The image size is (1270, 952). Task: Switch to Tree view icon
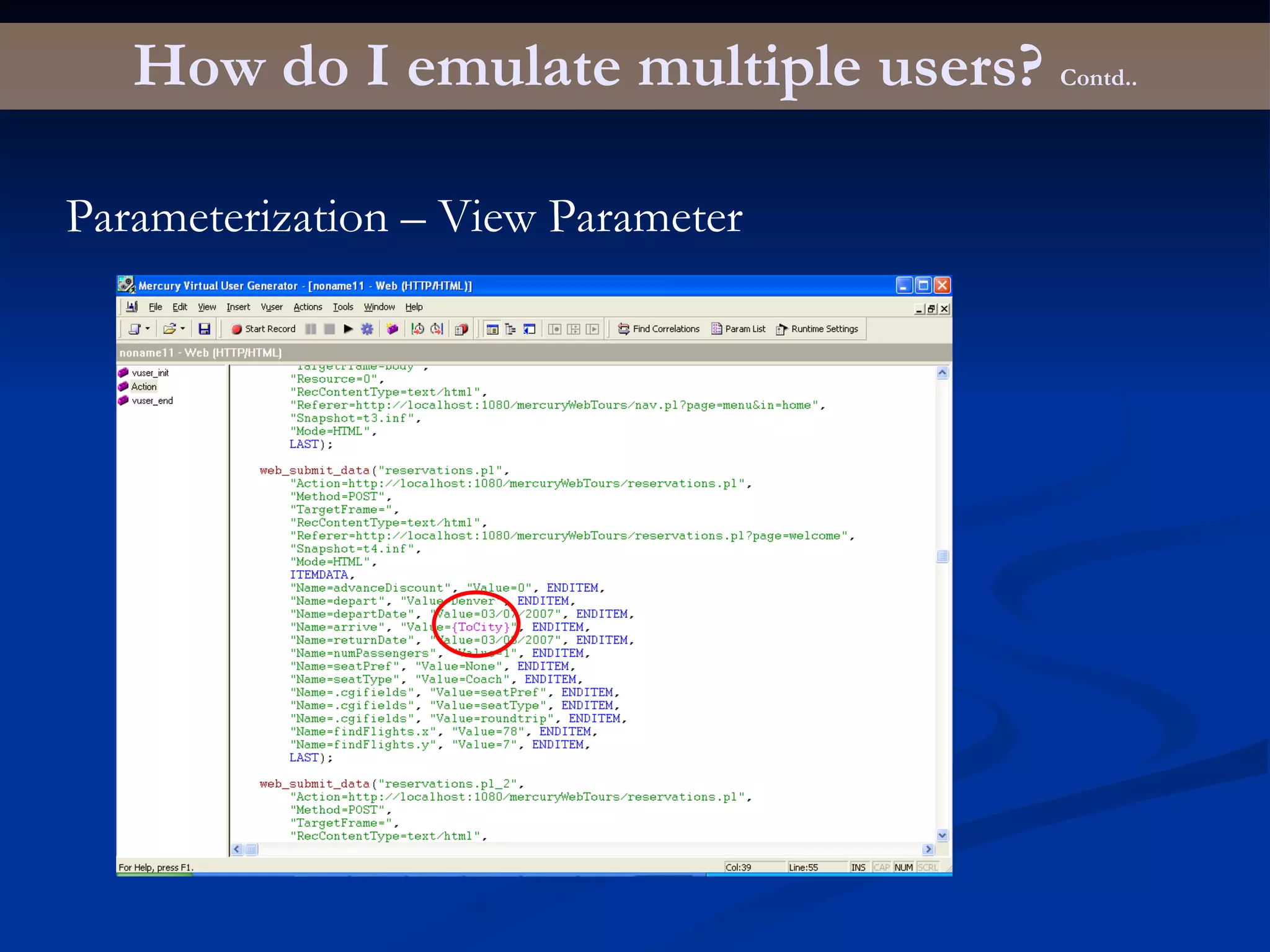coord(511,329)
